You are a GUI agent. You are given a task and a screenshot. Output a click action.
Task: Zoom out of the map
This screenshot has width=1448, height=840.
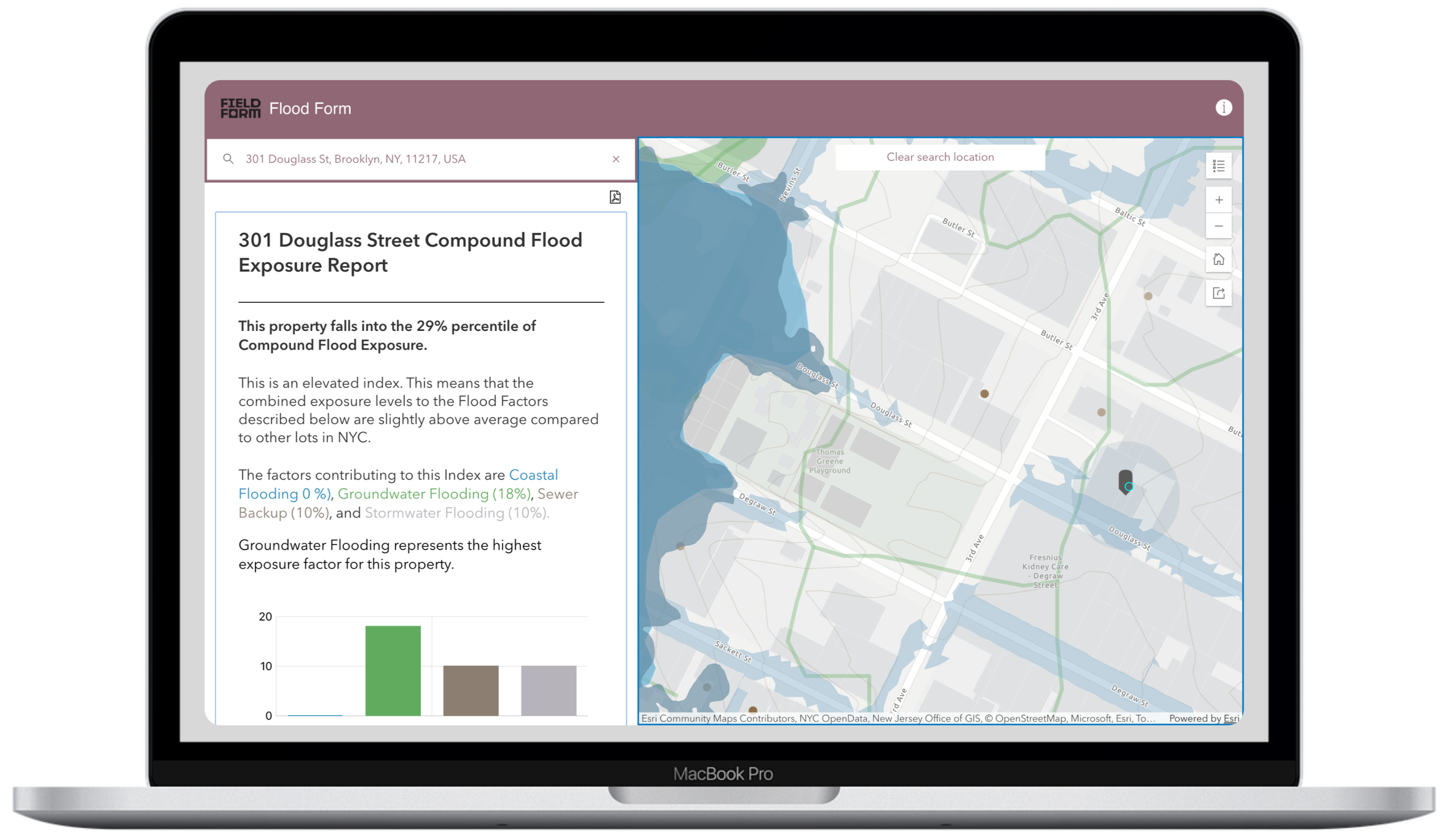click(x=1218, y=226)
